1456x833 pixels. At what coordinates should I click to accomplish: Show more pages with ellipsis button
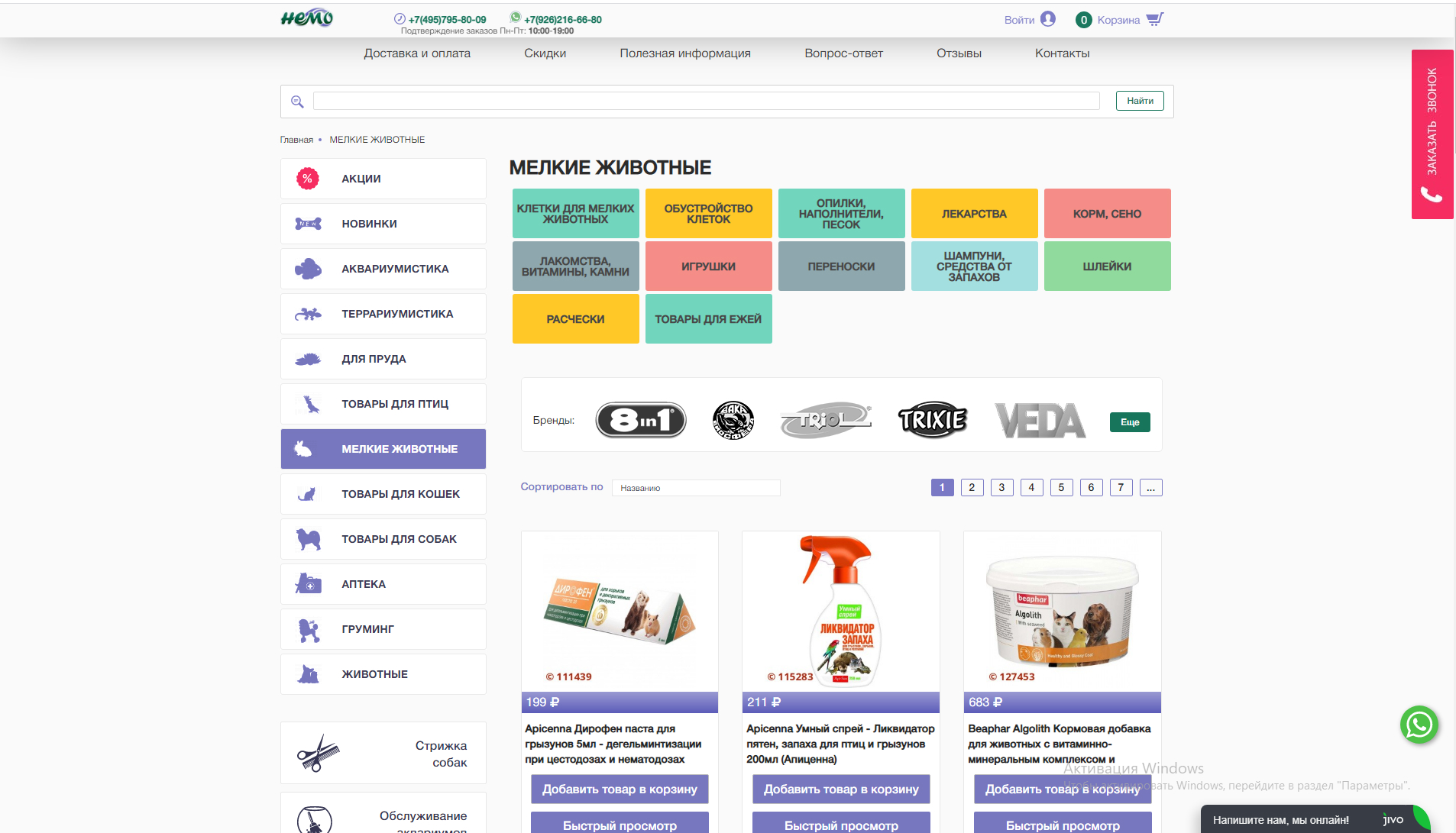tap(1150, 488)
